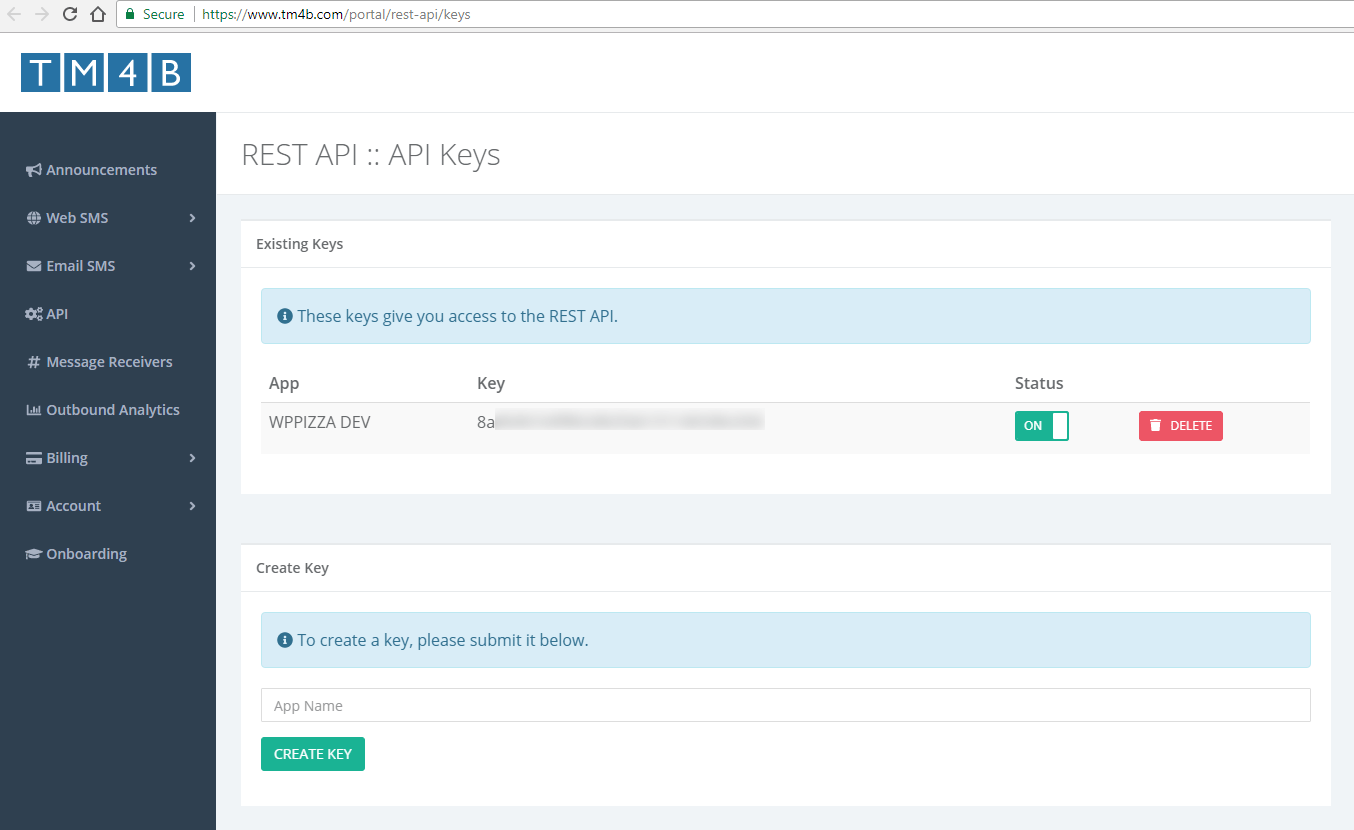
Task: Expand the Web SMS submenu chevron
Action: pos(192,218)
